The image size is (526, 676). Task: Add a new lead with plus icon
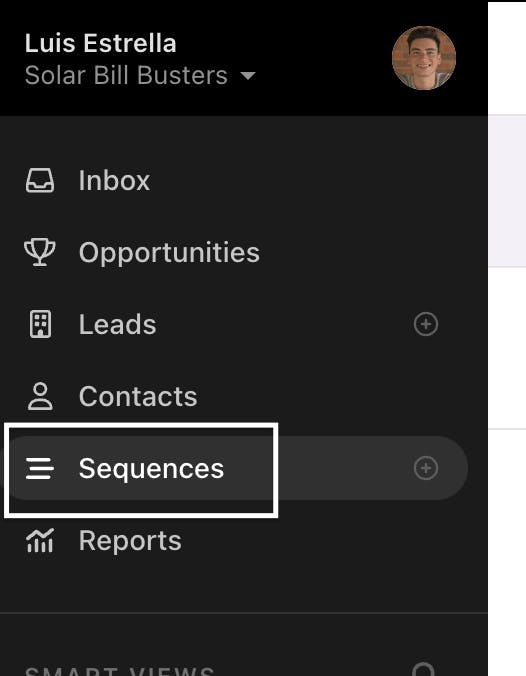pos(426,324)
